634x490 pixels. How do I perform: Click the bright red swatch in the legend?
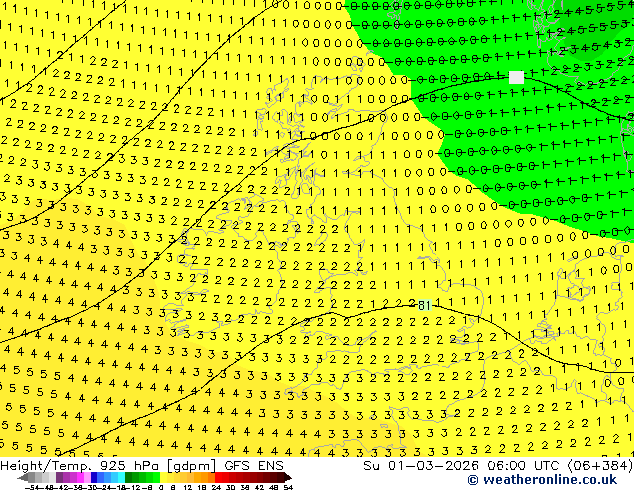click(218, 477)
